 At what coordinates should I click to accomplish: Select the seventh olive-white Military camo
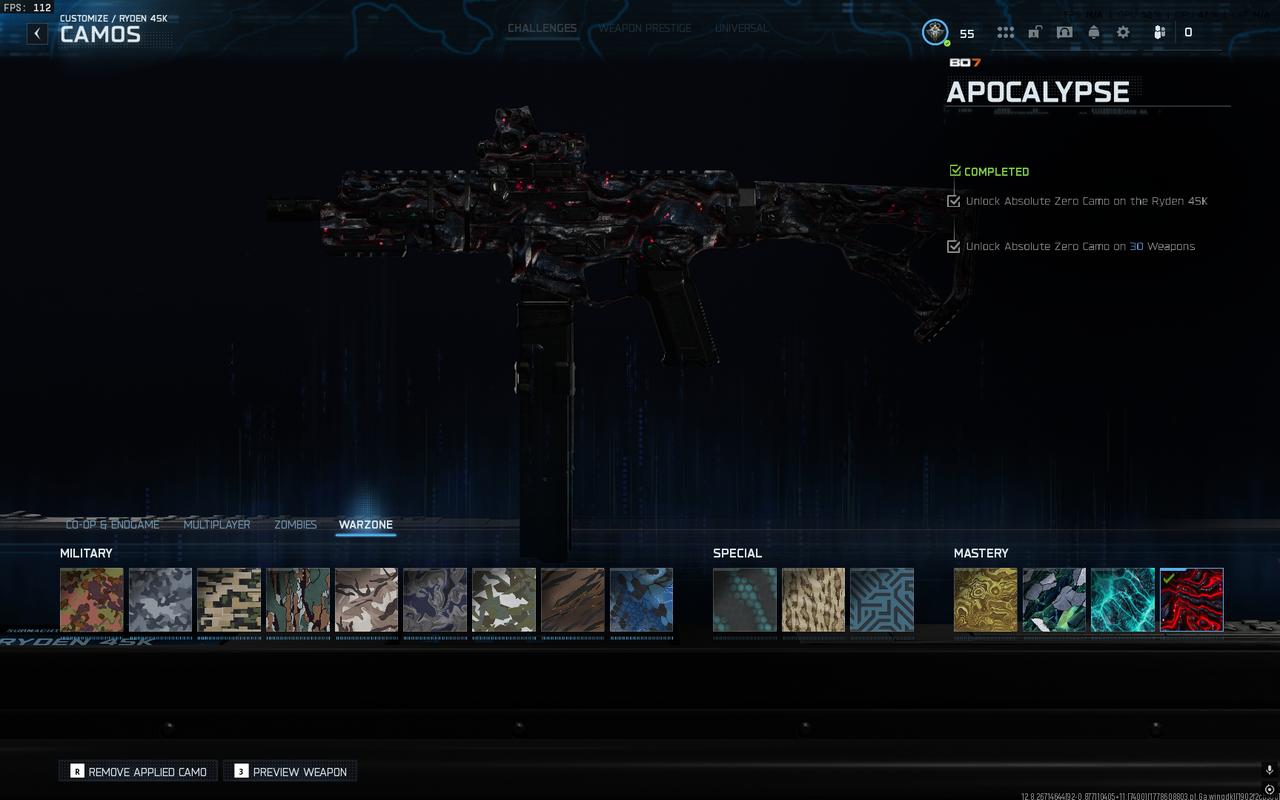pos(504,600)
